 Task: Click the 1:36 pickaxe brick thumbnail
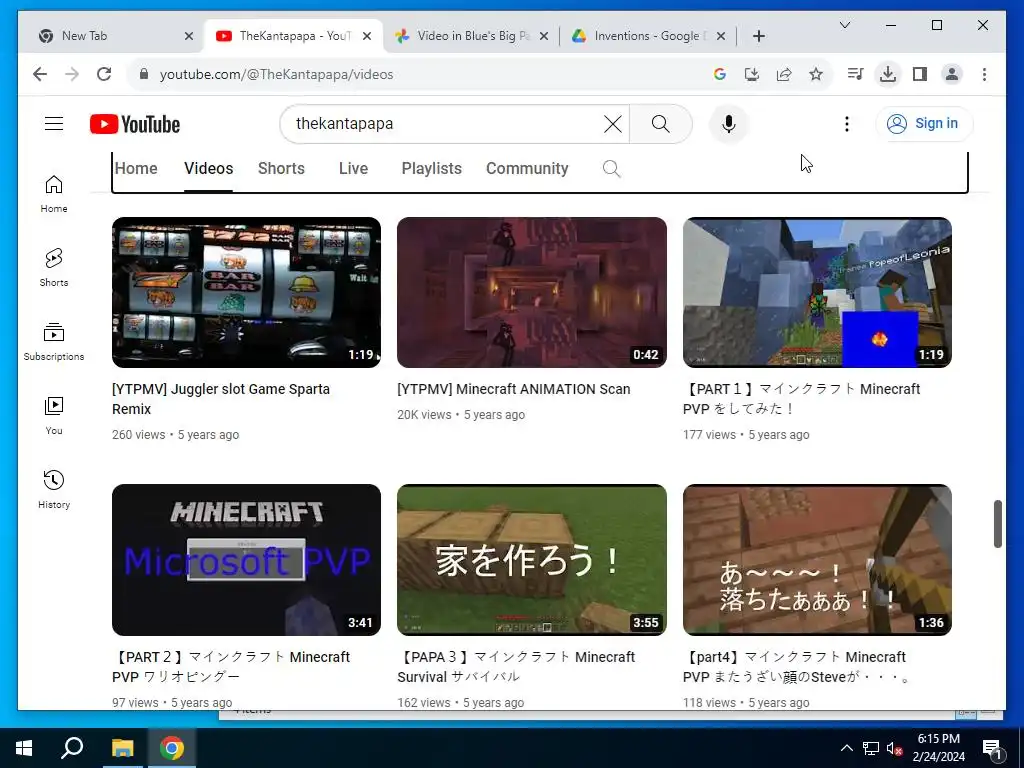point(817,560)
